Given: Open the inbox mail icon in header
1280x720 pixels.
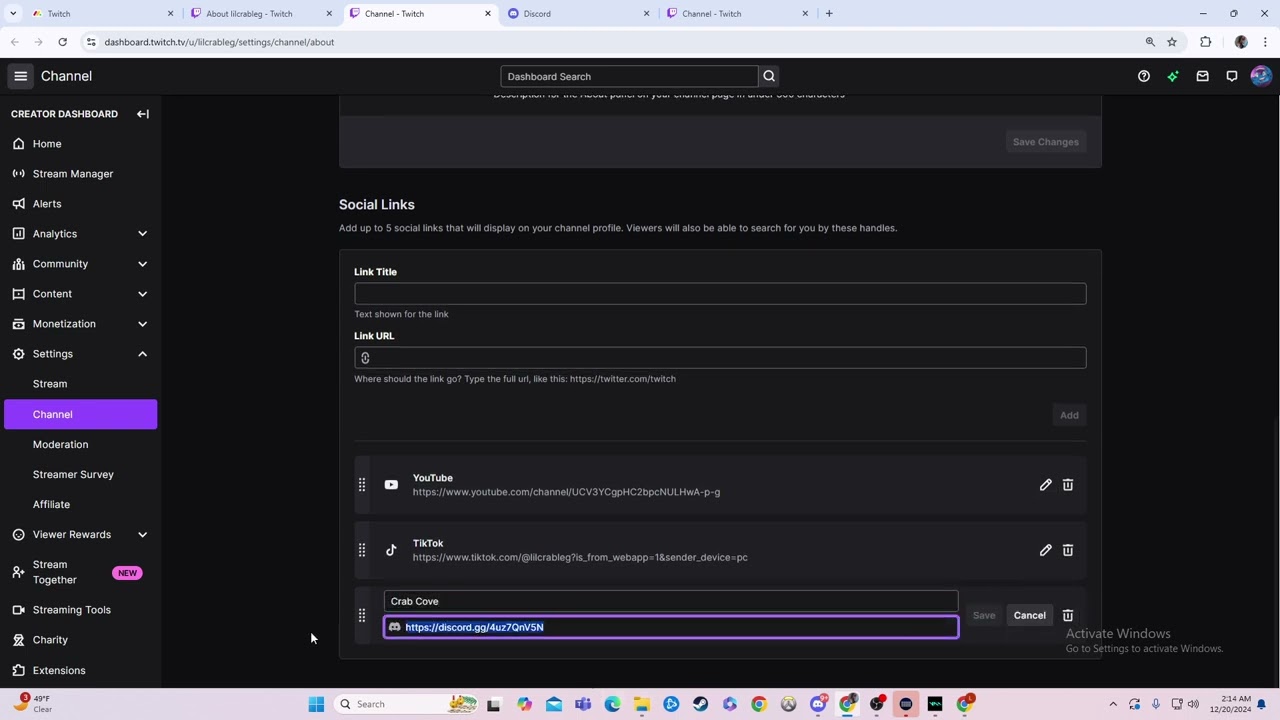Looking at the screenshot, I should (1202, 76).
